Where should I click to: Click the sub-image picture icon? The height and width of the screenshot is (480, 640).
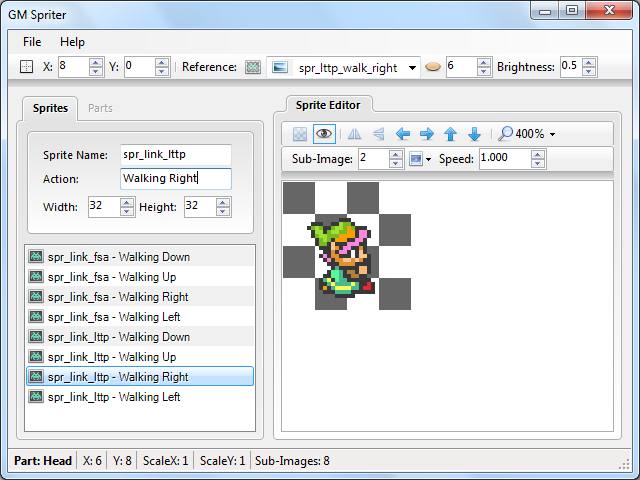point(416,159)
